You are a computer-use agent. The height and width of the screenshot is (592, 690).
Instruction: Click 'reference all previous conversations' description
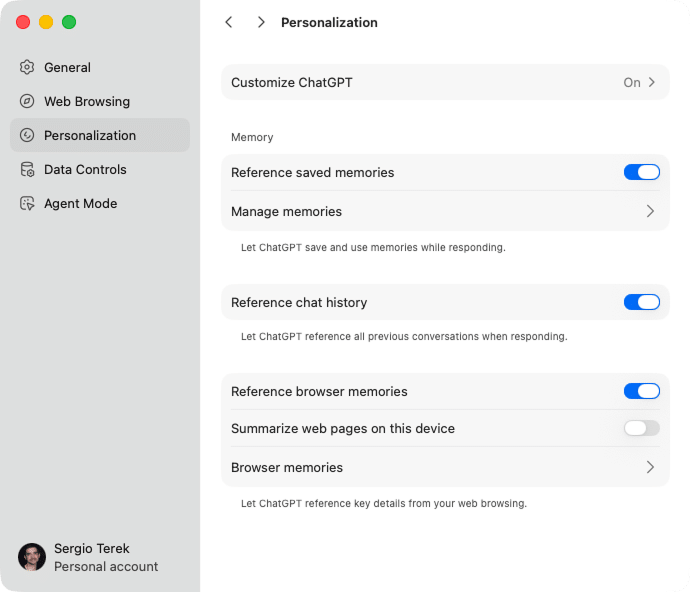[404, 336]
